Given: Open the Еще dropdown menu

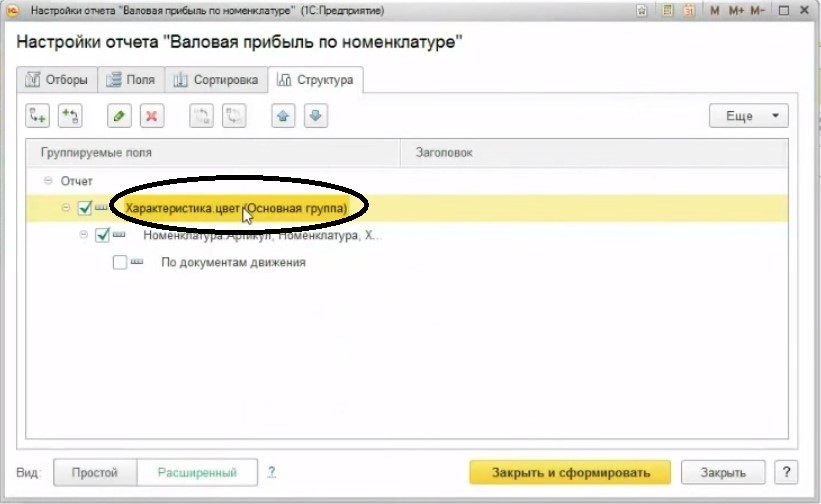Looking at the screenshot, I should 748,116.
